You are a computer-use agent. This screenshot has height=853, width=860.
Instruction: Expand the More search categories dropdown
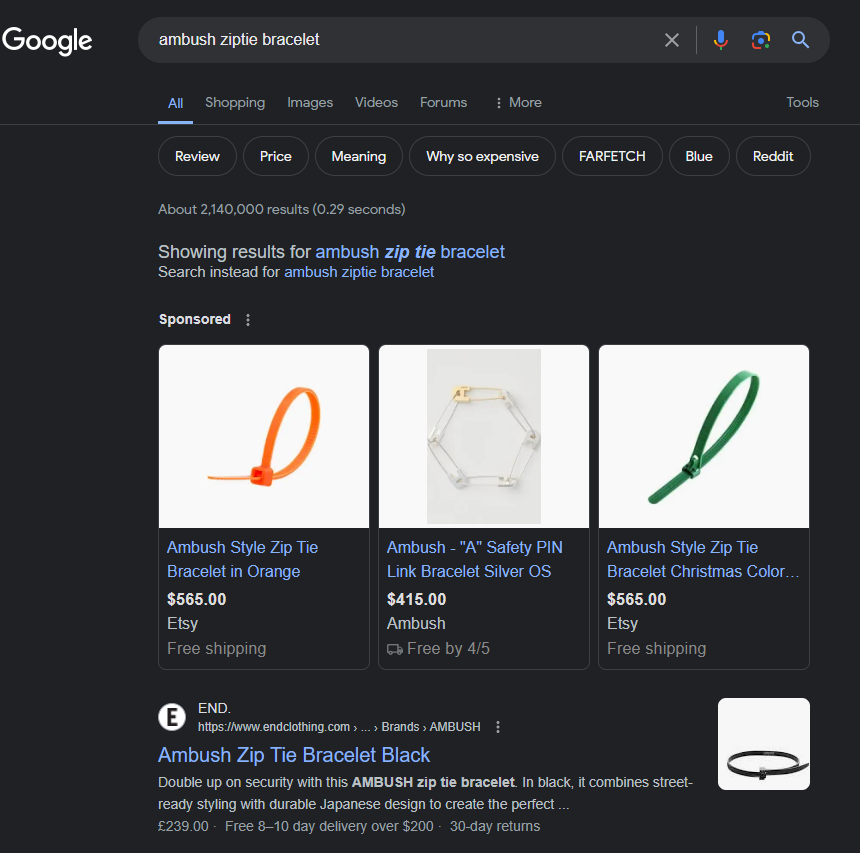(x=517, y=102)
